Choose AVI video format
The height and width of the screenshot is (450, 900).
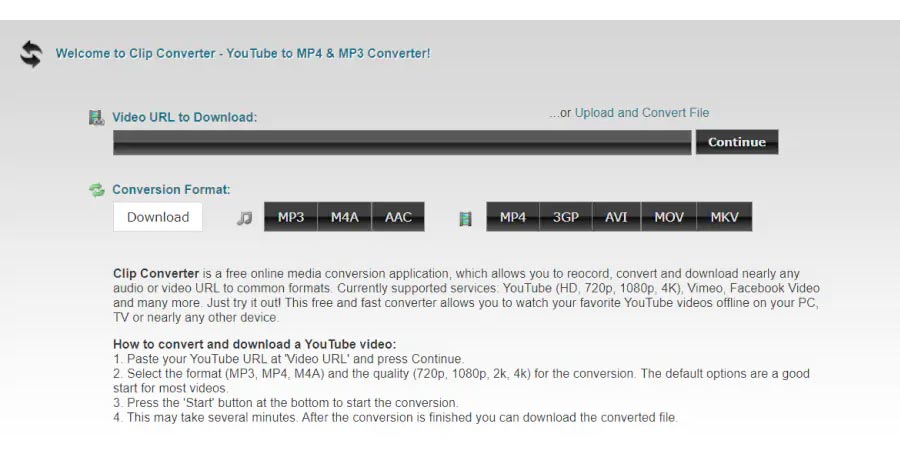click(x=616, y=217)
